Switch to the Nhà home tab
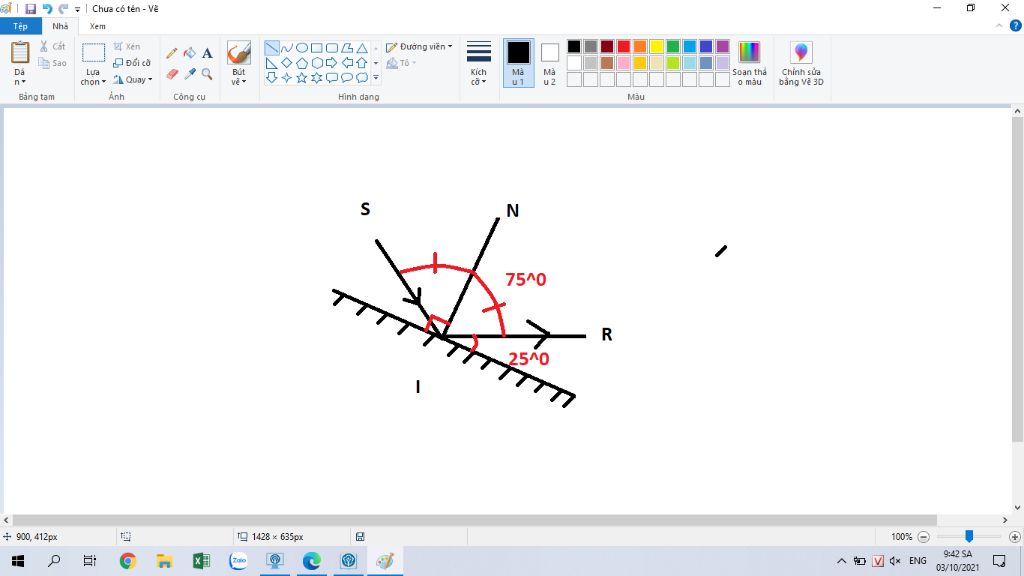The height and width of the screenshot is (576, 1024). [60, 26]
